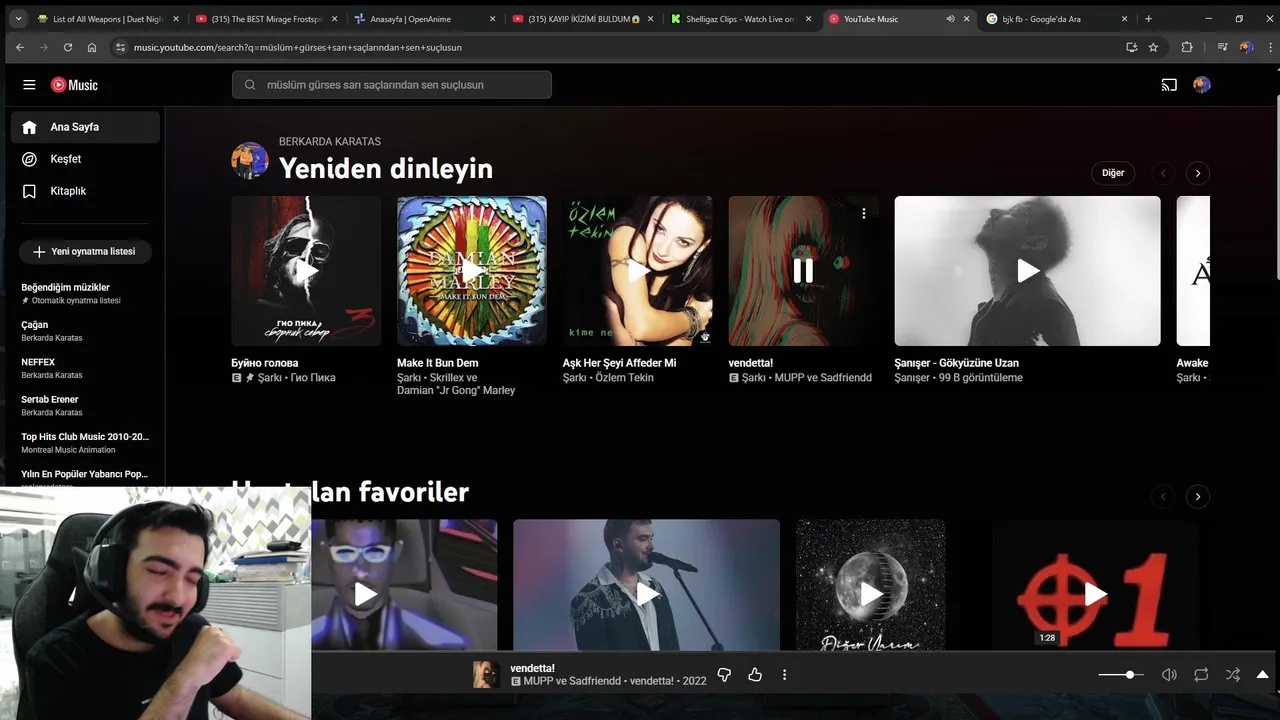Create a new playlist with Yeni oynatma listesi
Screen dimensions: 1280x720
85,252
